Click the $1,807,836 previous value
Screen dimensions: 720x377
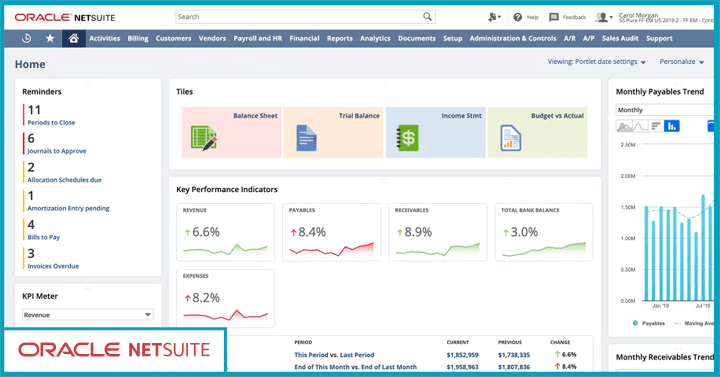pyautogui.click(x=514, y=367)
